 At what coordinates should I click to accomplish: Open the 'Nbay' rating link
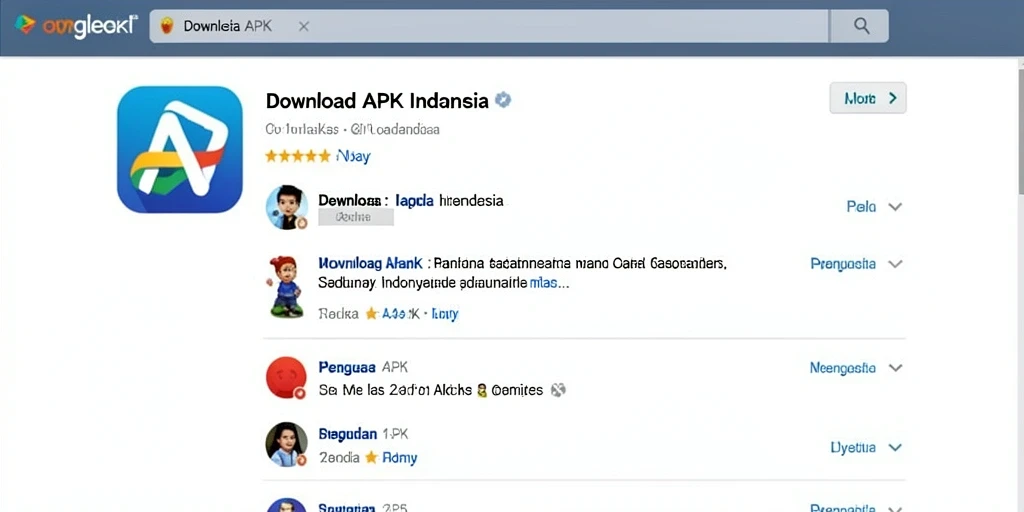click(x=353, y=157)
